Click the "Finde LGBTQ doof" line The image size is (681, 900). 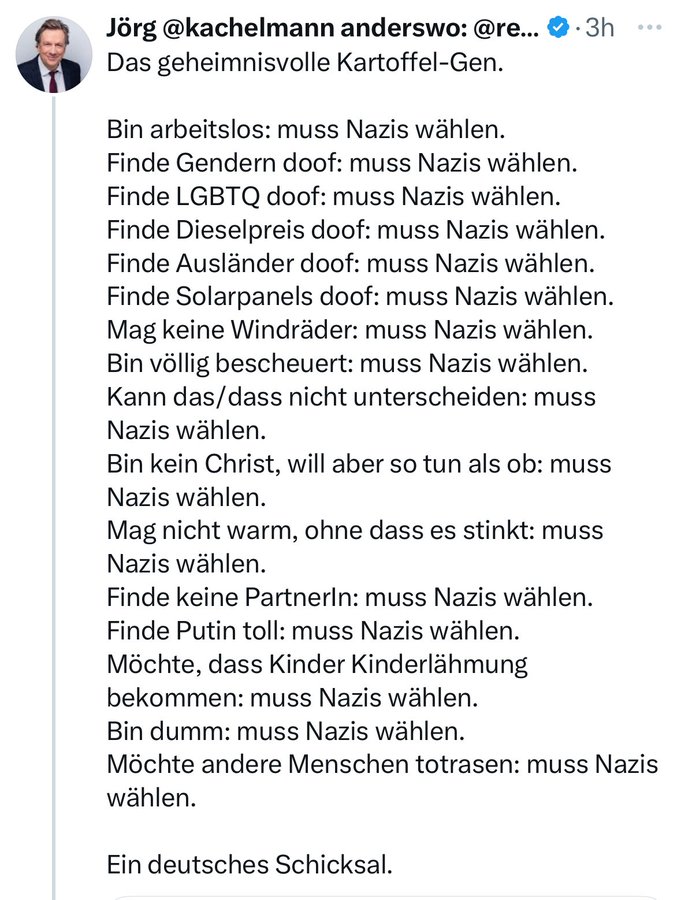(333, 196)
